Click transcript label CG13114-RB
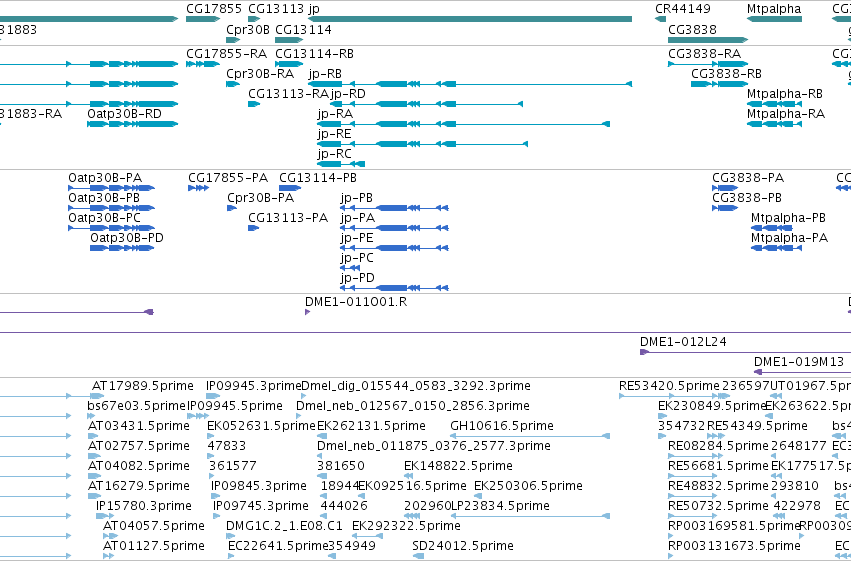 pos(314,54)
